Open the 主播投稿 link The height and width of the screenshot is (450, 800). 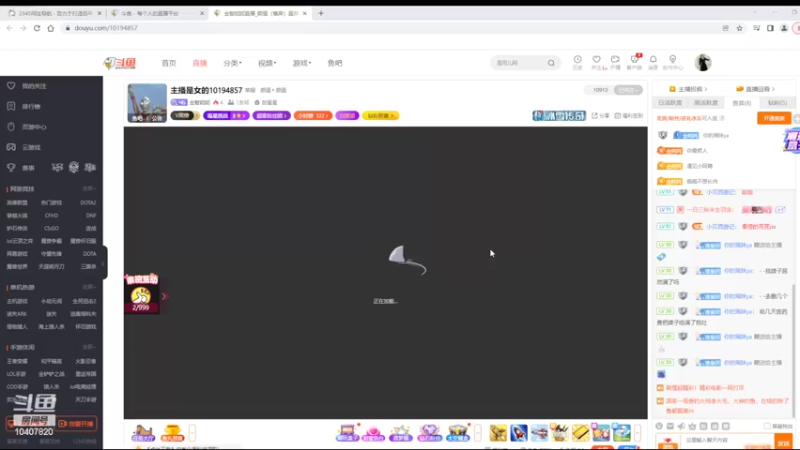(688, 89)
